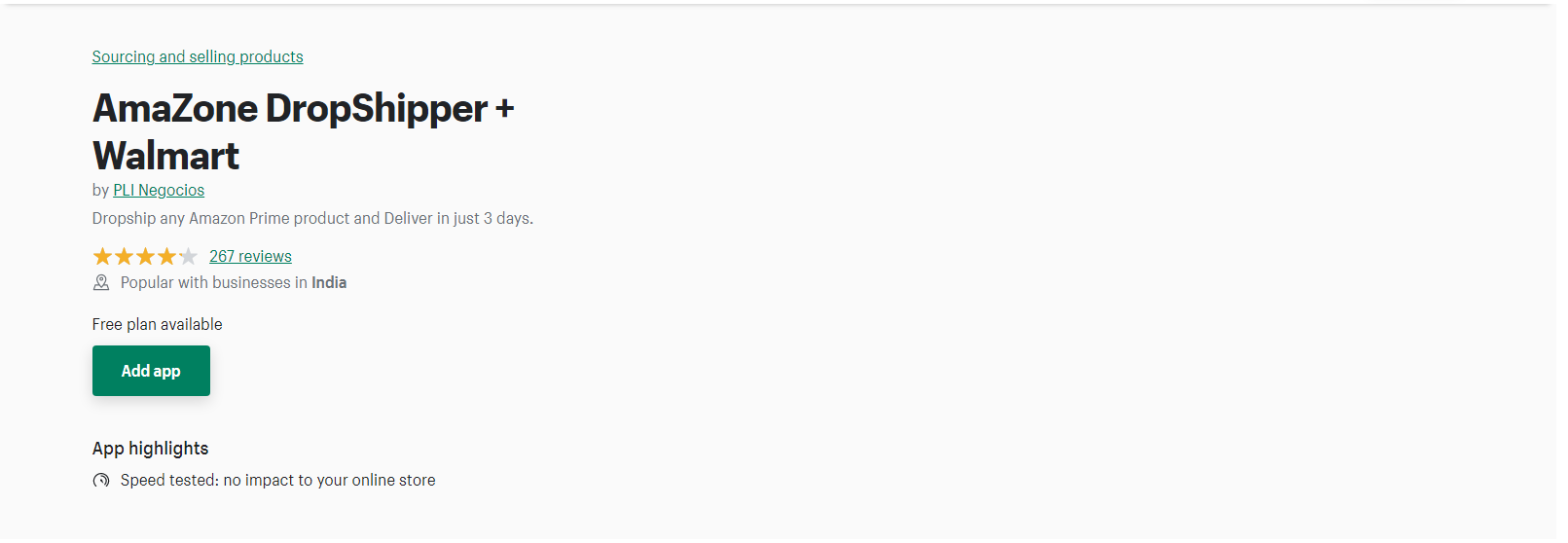This screenshot has width=1568, height=543.
Task: Click the Speed tested highlight text
Action: [x=278, y=481]
